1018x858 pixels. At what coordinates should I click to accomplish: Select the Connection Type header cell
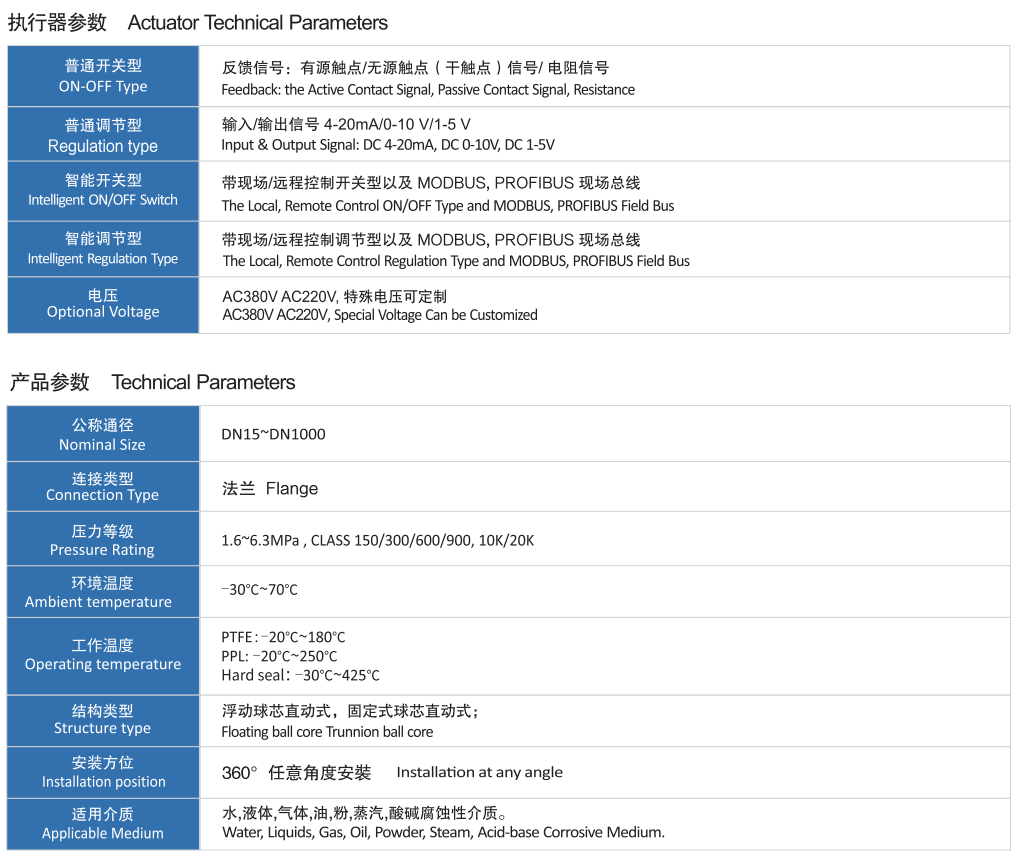[x=103, y=487]
